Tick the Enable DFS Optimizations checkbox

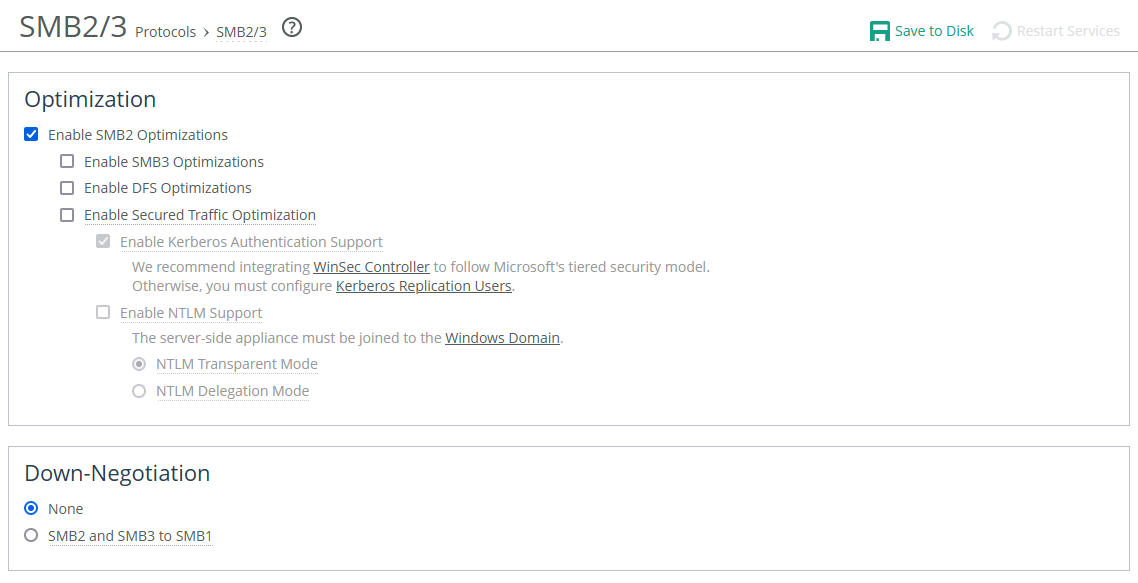67,188
